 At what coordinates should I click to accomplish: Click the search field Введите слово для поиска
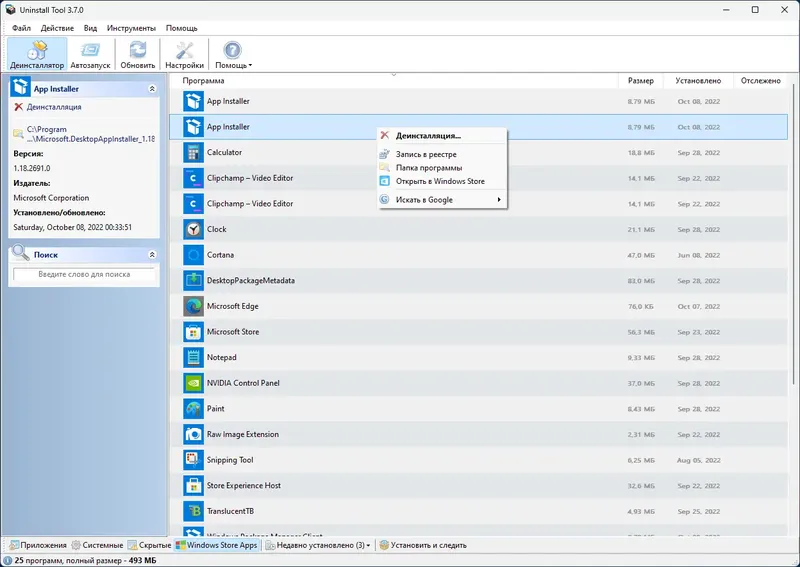point(84,275)
